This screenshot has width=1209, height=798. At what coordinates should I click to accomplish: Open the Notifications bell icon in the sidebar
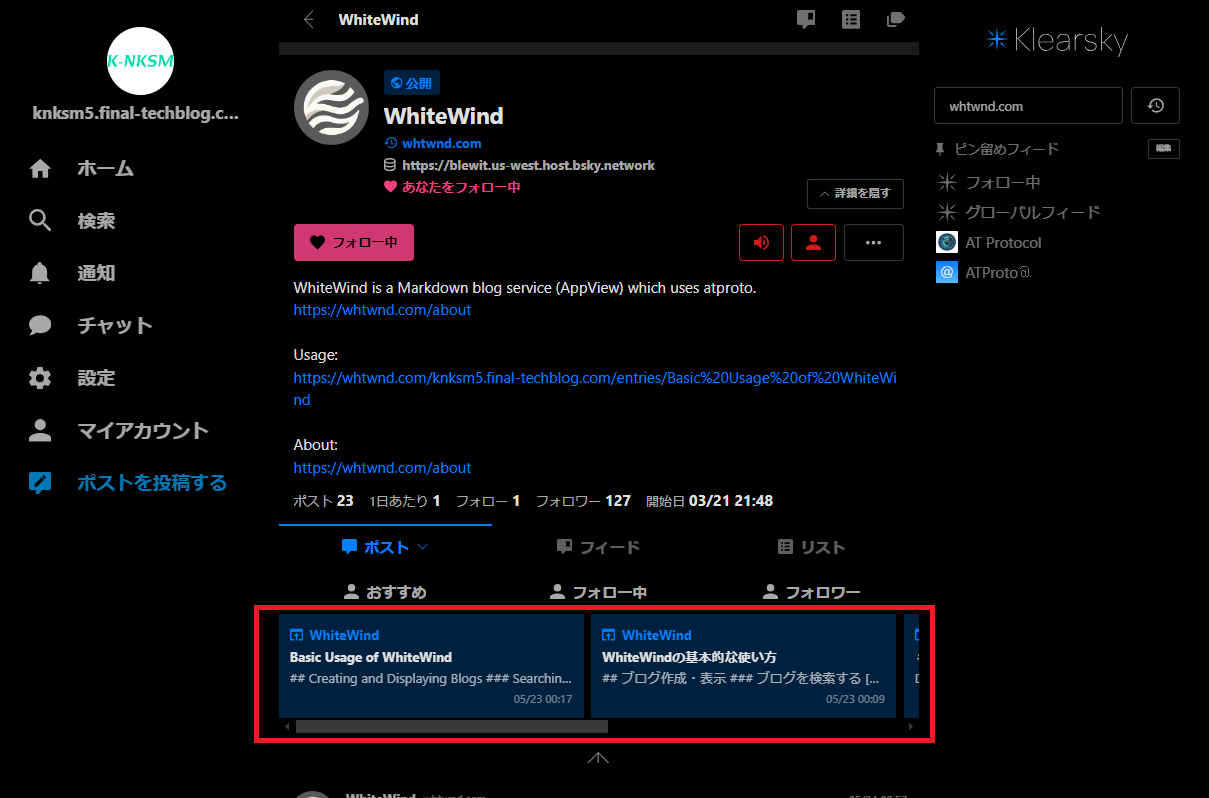click(x=40, y=273)
